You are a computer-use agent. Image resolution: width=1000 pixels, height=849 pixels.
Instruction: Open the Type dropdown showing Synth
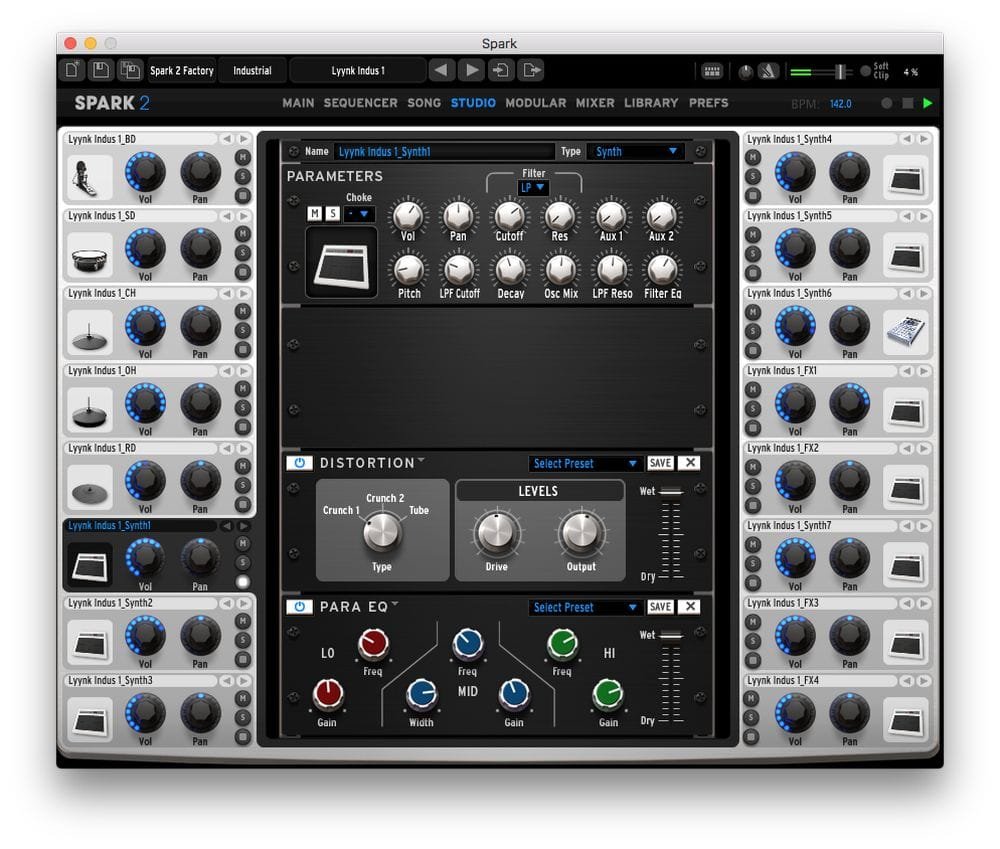point(634,151)
